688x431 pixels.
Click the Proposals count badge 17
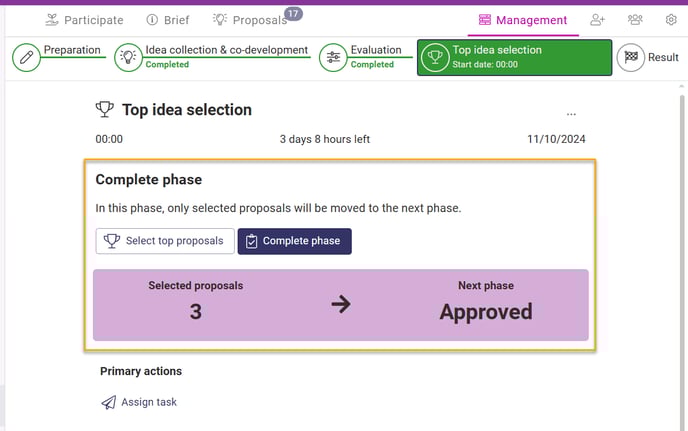293,14
